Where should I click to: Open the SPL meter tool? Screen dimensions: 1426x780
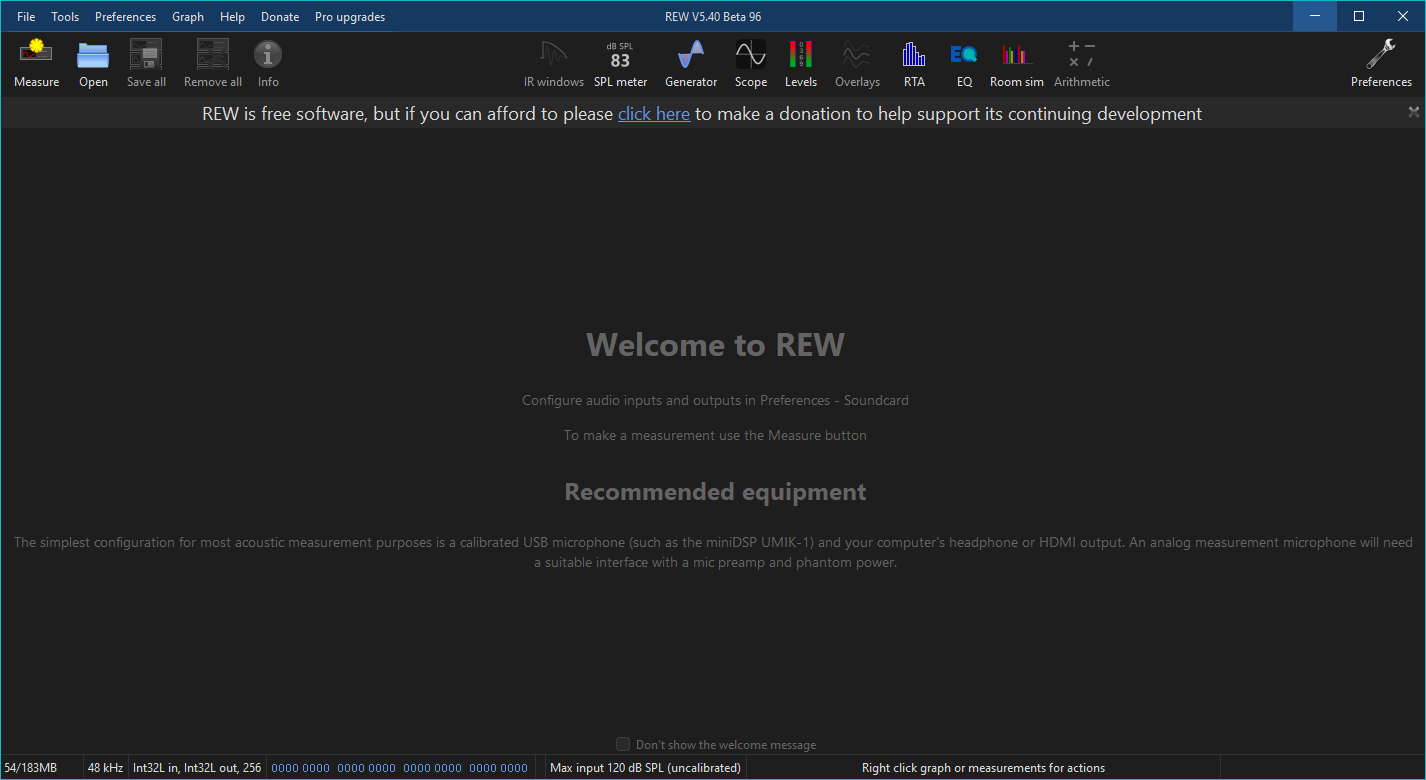coord(620,64)
